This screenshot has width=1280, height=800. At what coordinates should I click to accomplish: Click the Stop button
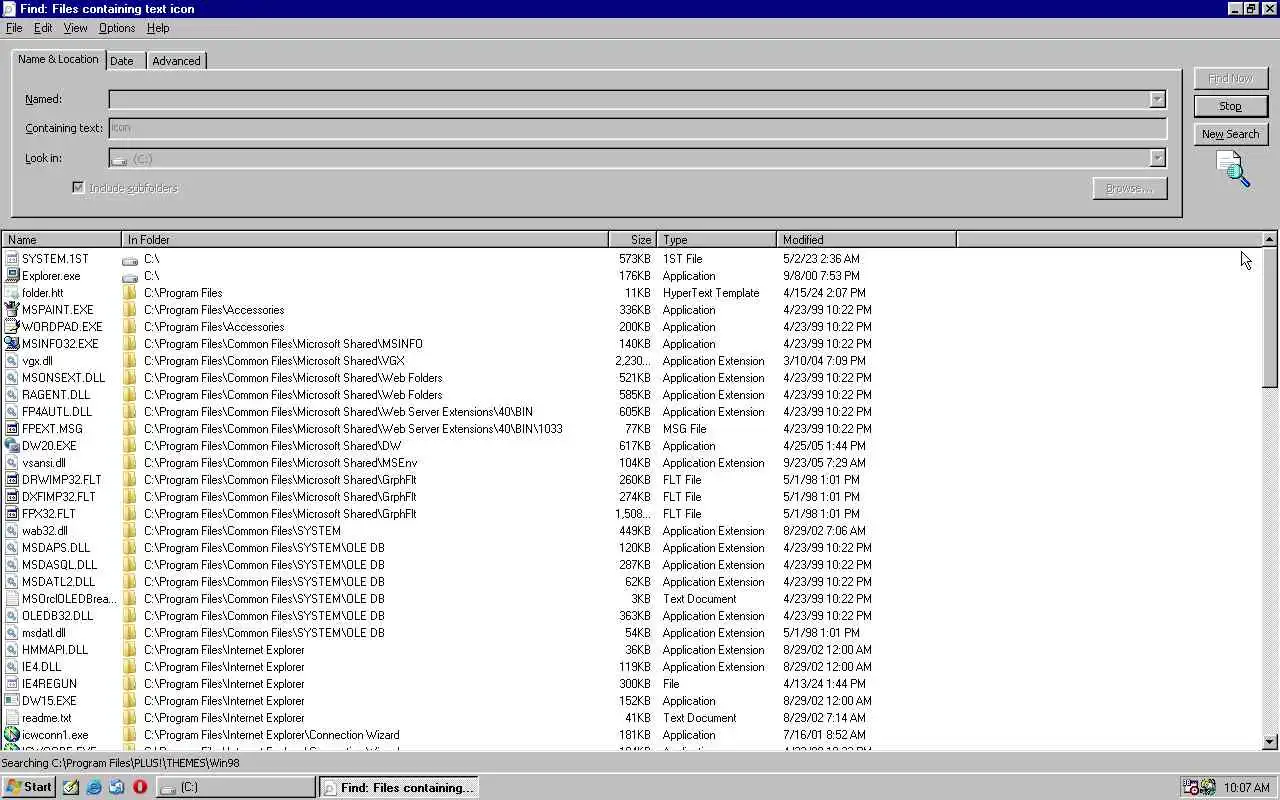pyautogui.click(x=1230, y=106)
